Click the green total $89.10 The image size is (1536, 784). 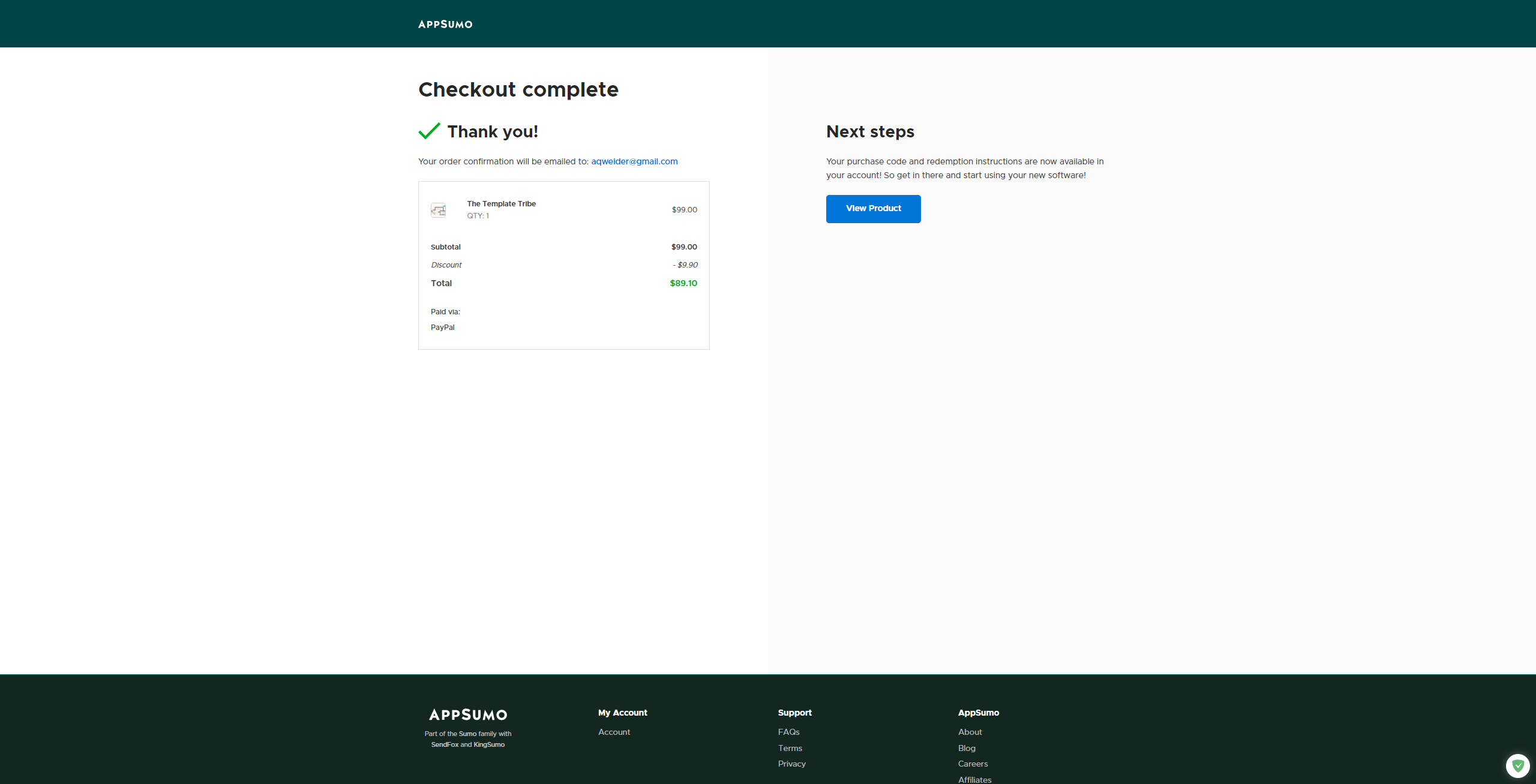coord(683,283)
